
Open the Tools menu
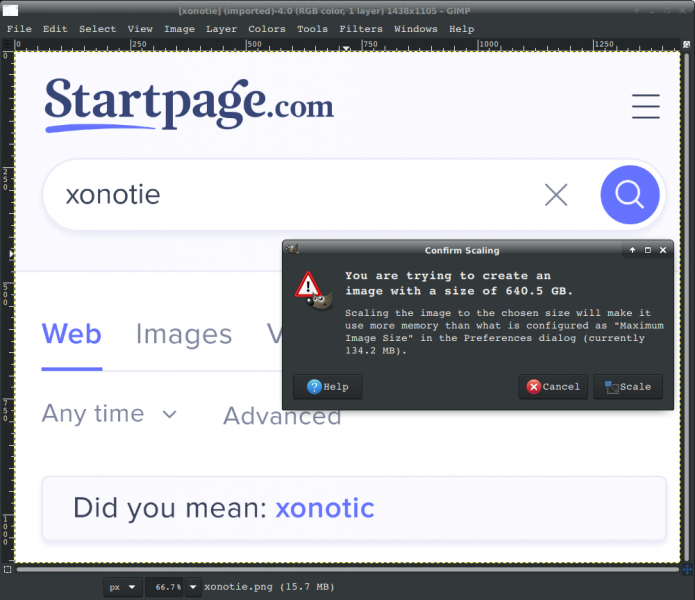click(x=312, y=29)
